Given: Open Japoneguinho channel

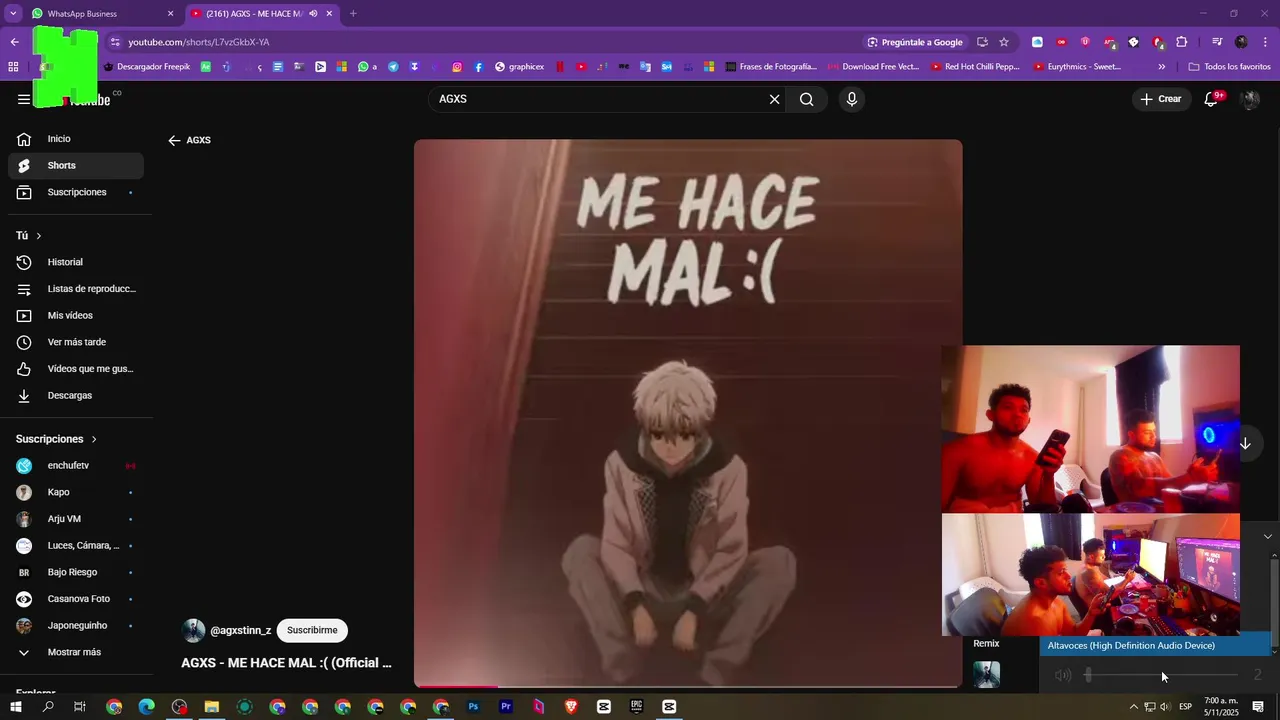Looking at the screenshot, I should coord(76,626).
